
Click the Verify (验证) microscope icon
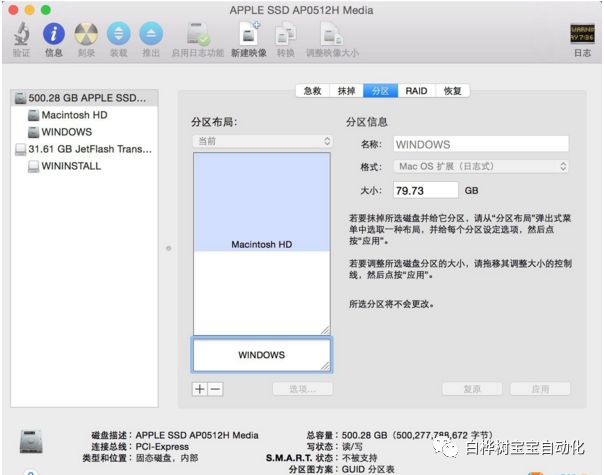click(x=22, y=34)
